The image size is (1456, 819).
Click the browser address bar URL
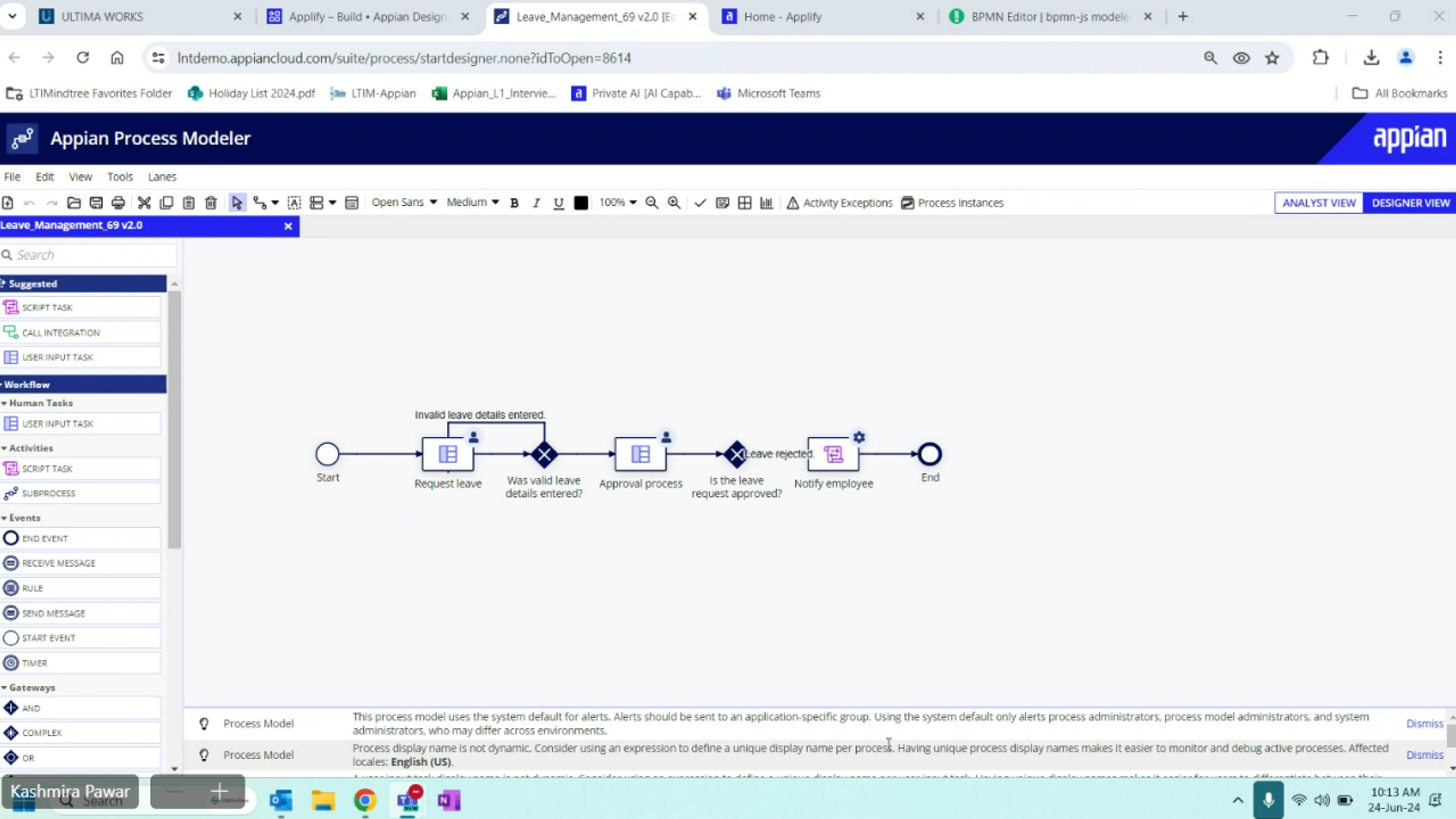pyautogui.click(x=403, y=58)
